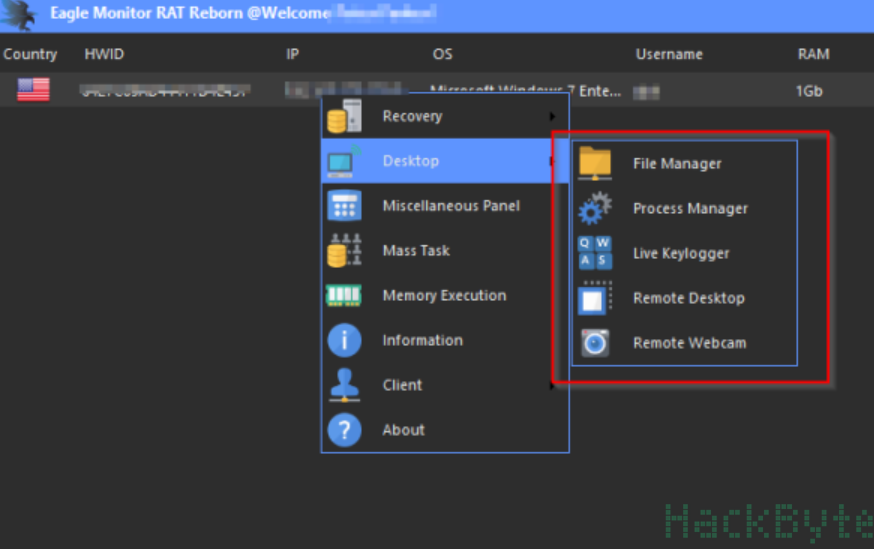Open Miscellaneous Panel menu entry
Viewport: 874px width, 549px height.
[x=445, y=206]
